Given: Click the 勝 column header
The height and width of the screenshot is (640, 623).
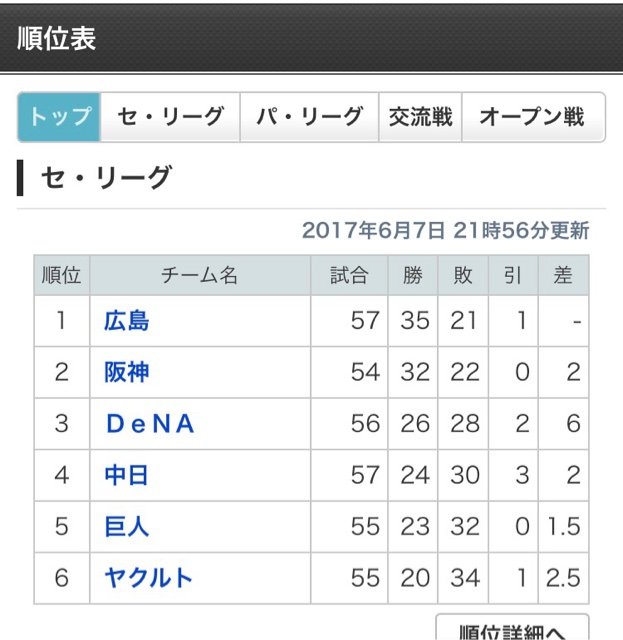Looking at the screenshot, I should tap(413, 276).
